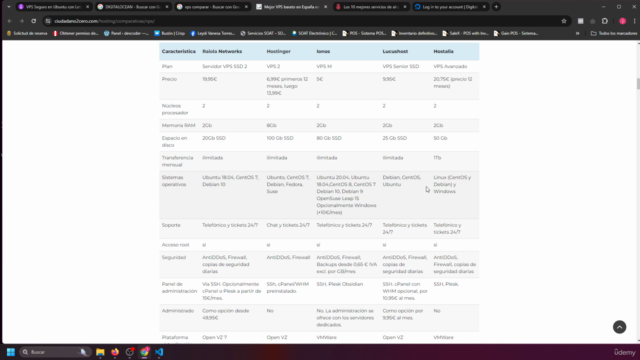The width and height of the screenshot is (640, 360).
Task: Open Google Chrome from the taskbar
Action: tap(144, 352)
